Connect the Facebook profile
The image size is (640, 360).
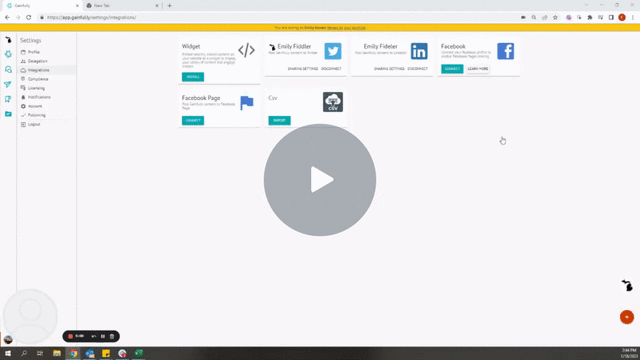point(452,69)
